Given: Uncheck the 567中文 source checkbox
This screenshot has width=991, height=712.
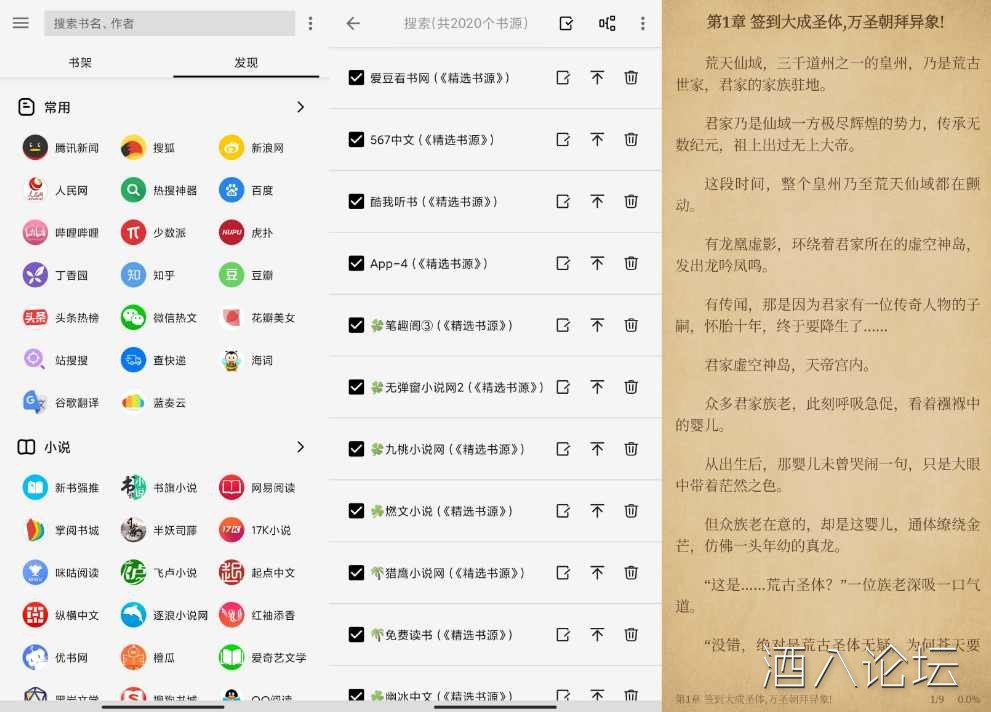Looking at the screenshot, I should point(356,140).
